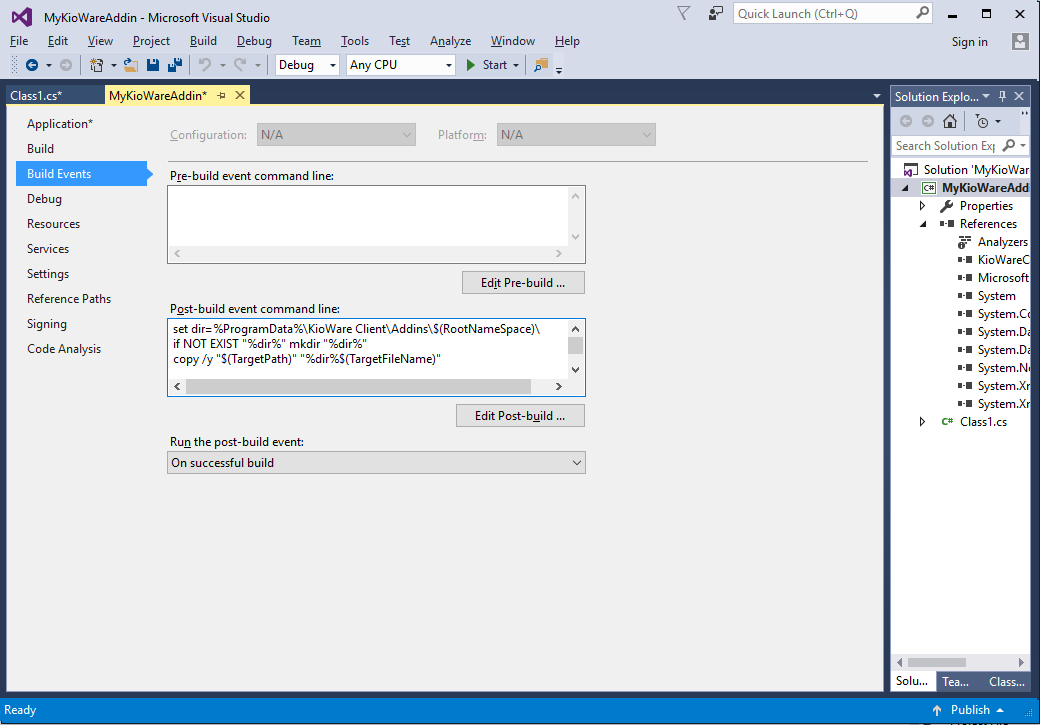Select the Code Analysis properties page
This screenshot has height=725, width=1040.
64,349
